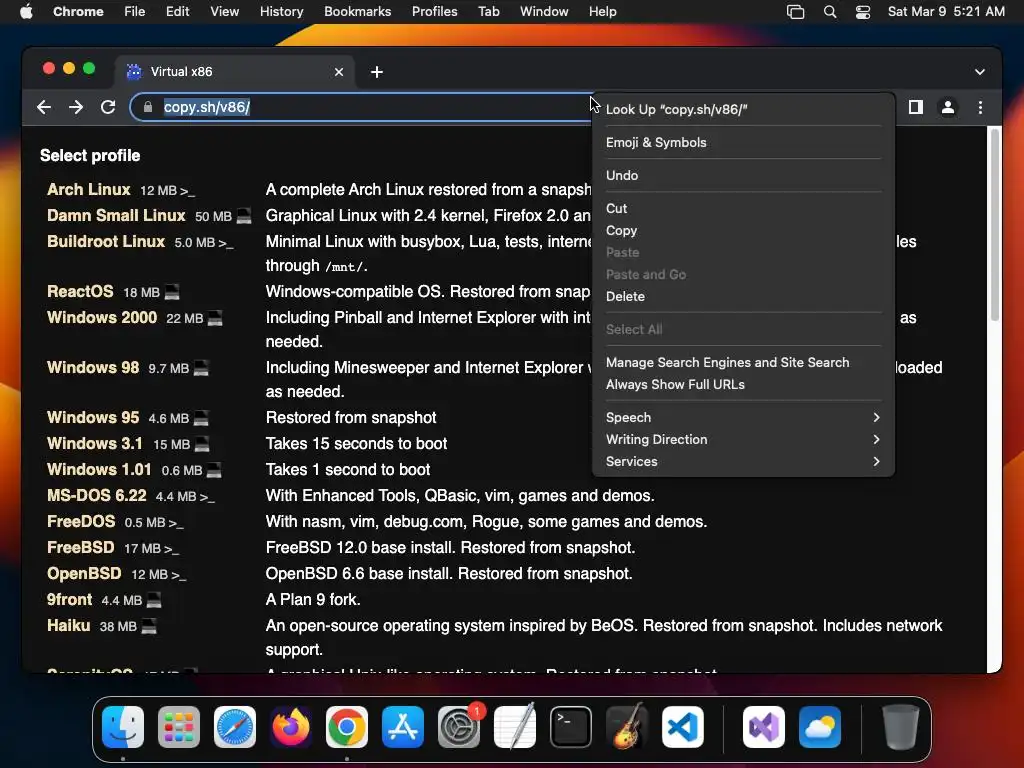The image size is (1024, 768).
Task: Click the Chrome icon in the Dock
Action: pyautogui.click(x=347, y=727)
